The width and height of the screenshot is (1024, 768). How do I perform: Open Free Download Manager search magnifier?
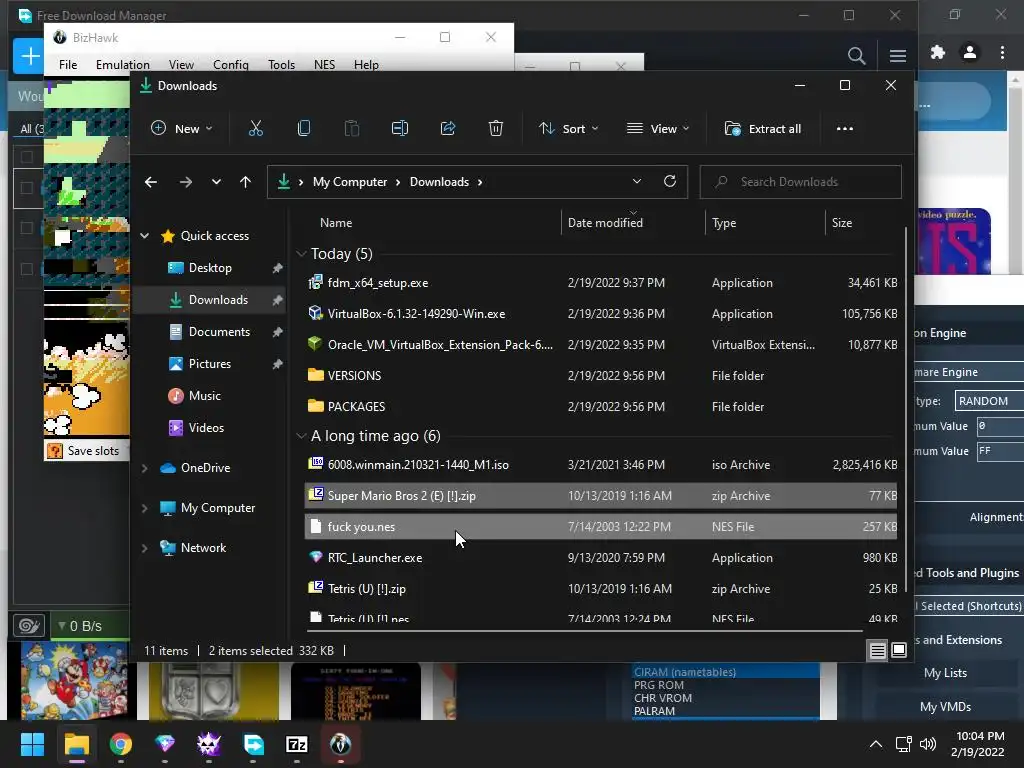tap(856, 56)
